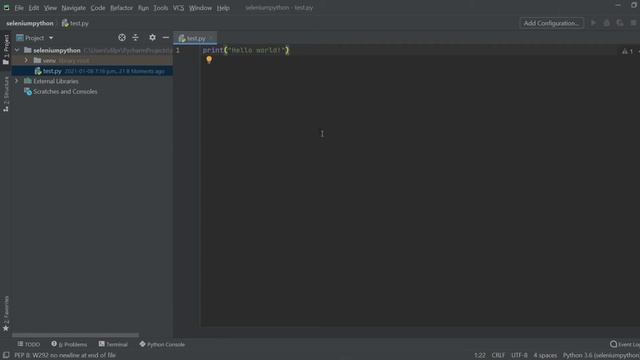
Task: Open Python 3.6 interpreter selector
Action: click(601, 356)
